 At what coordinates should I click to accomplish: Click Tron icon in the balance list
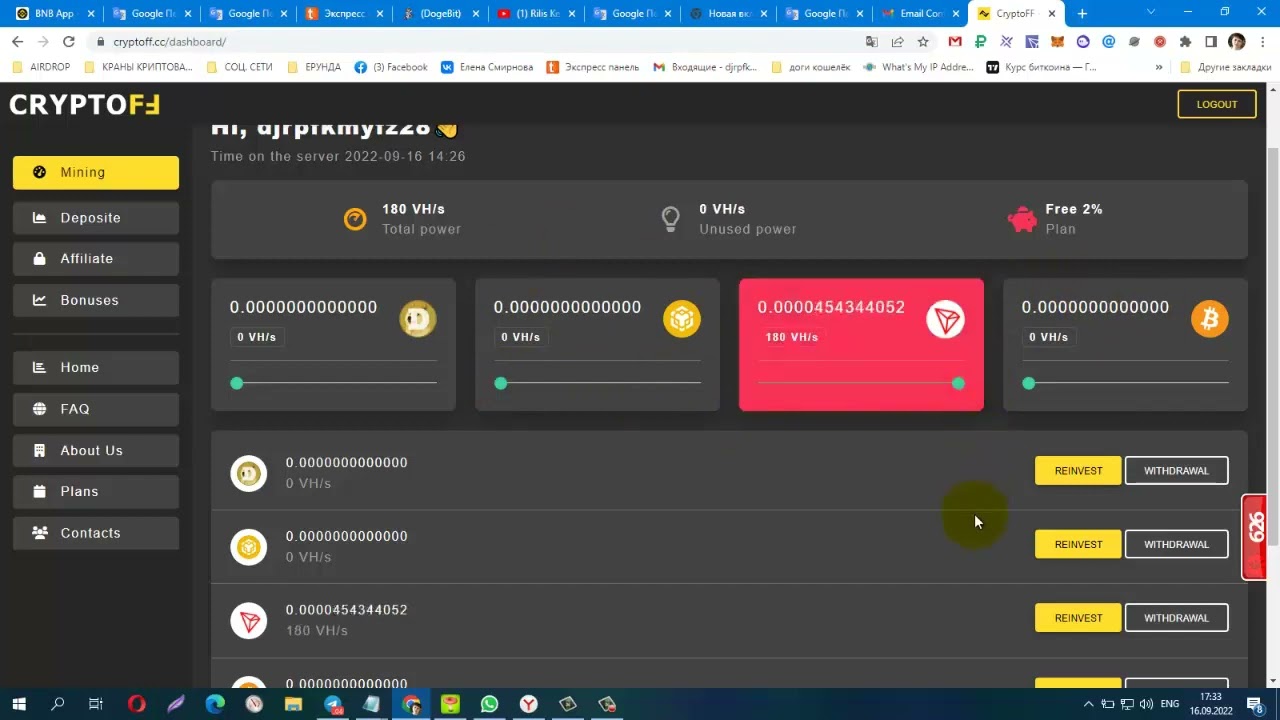point(249,621)
